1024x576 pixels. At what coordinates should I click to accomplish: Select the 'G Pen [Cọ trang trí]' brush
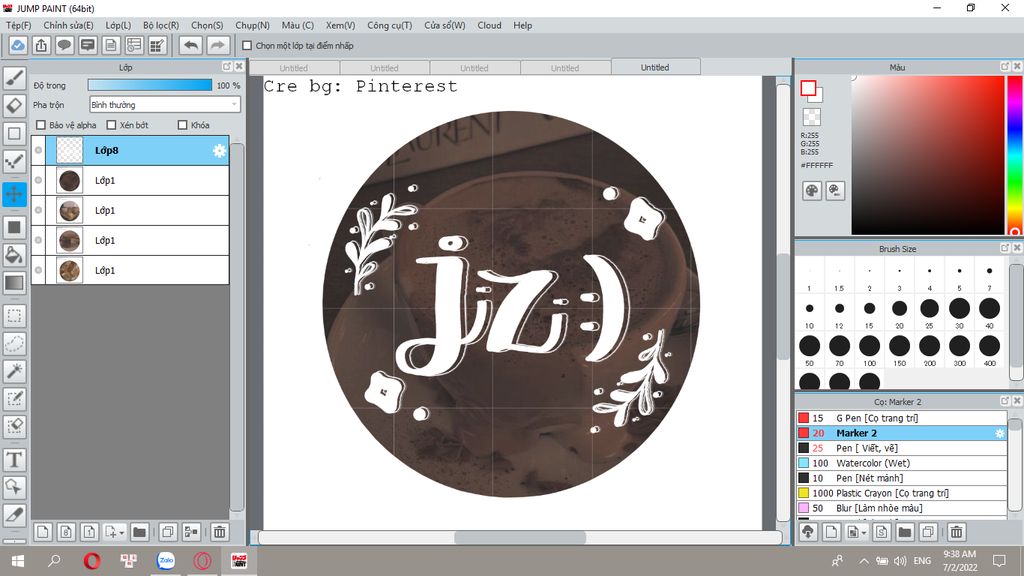[x=901, y=418]
